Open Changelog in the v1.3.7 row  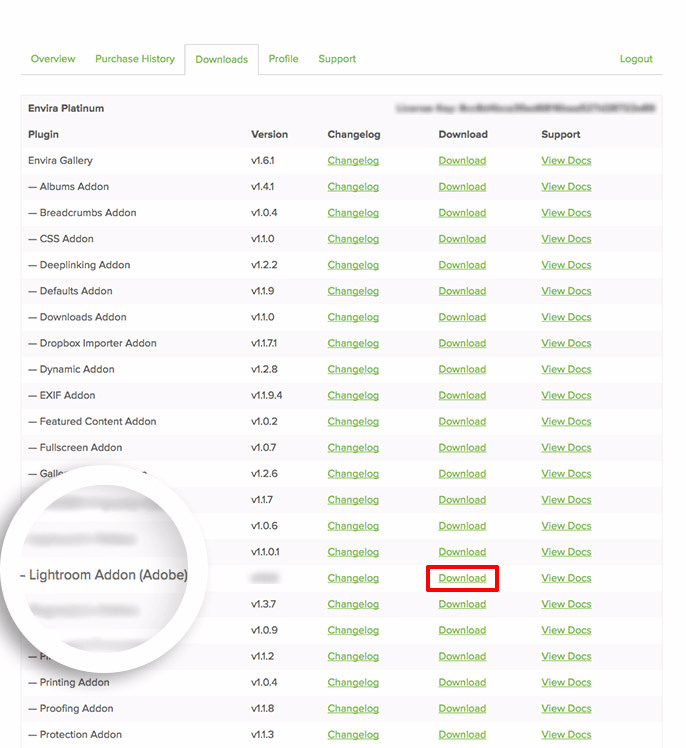point(353,604)
